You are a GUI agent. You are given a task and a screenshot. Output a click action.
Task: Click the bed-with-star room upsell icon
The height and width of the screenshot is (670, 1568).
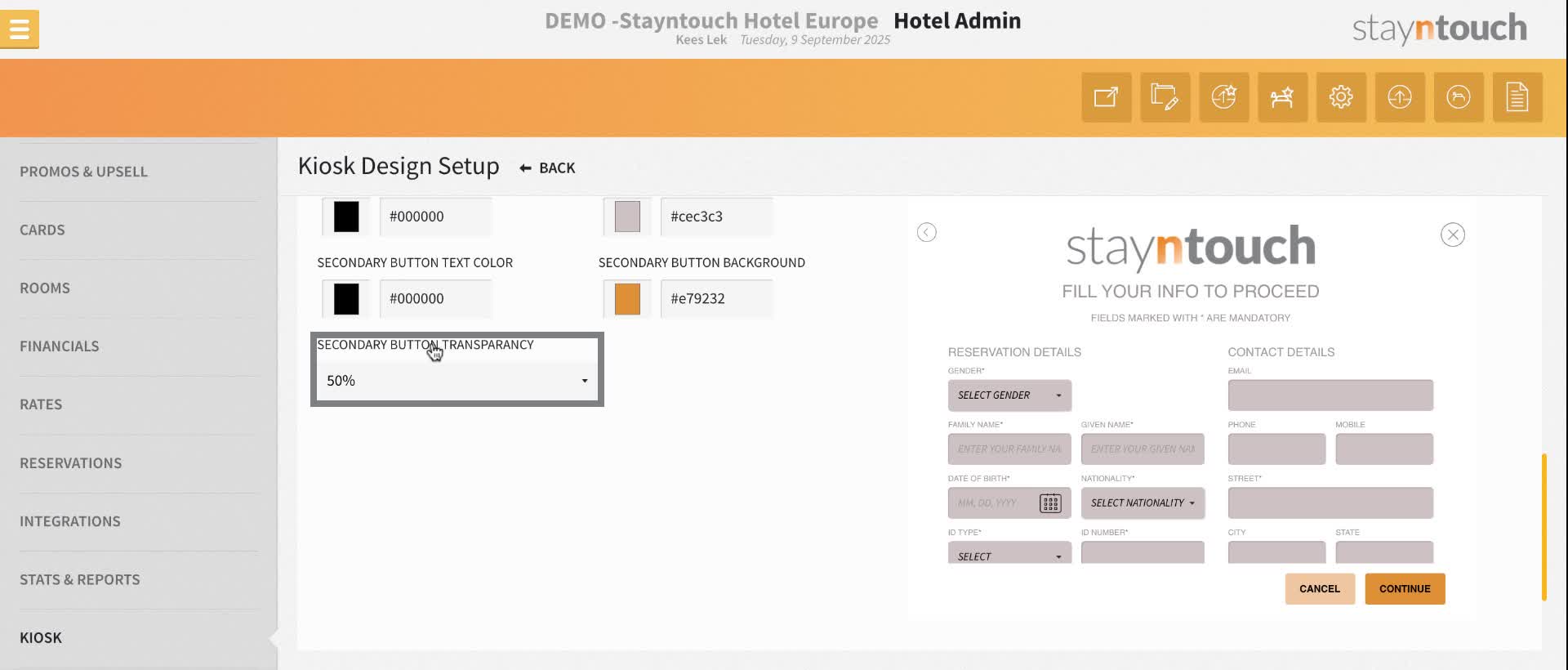click(1283, 97)
